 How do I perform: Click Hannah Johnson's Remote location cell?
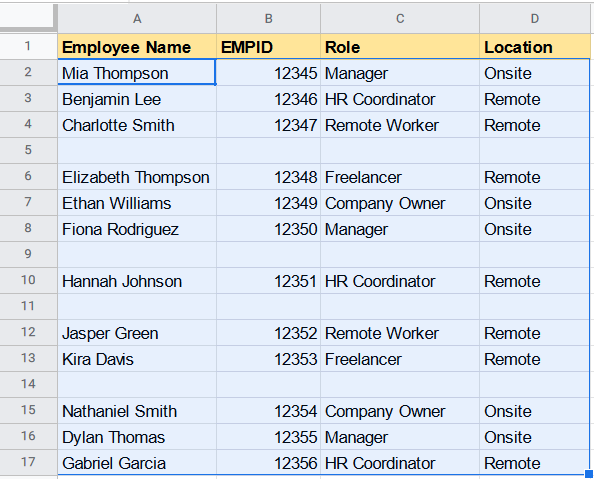[535, 280]
